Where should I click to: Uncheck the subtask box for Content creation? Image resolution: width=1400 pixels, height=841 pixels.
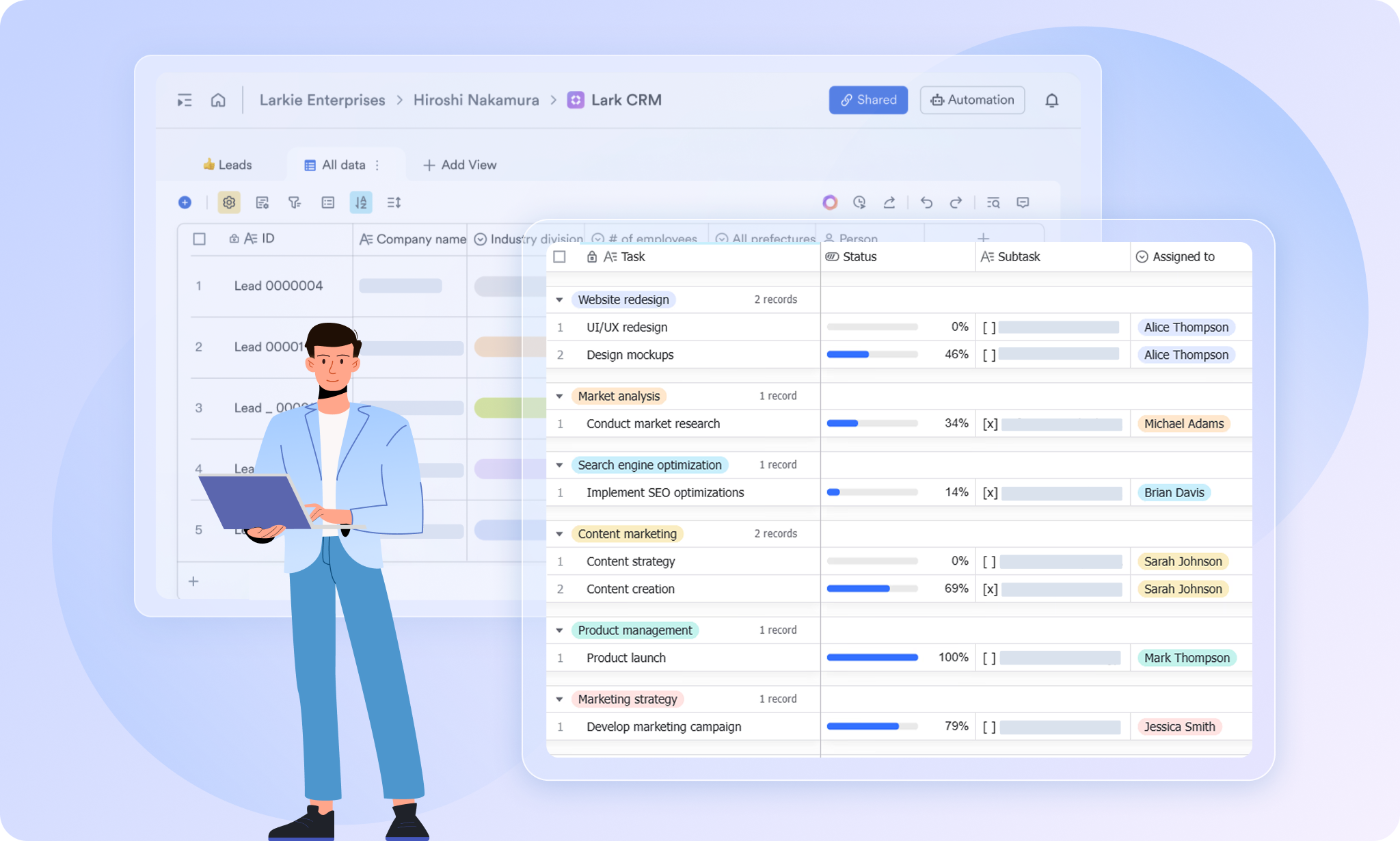point(990,589)
